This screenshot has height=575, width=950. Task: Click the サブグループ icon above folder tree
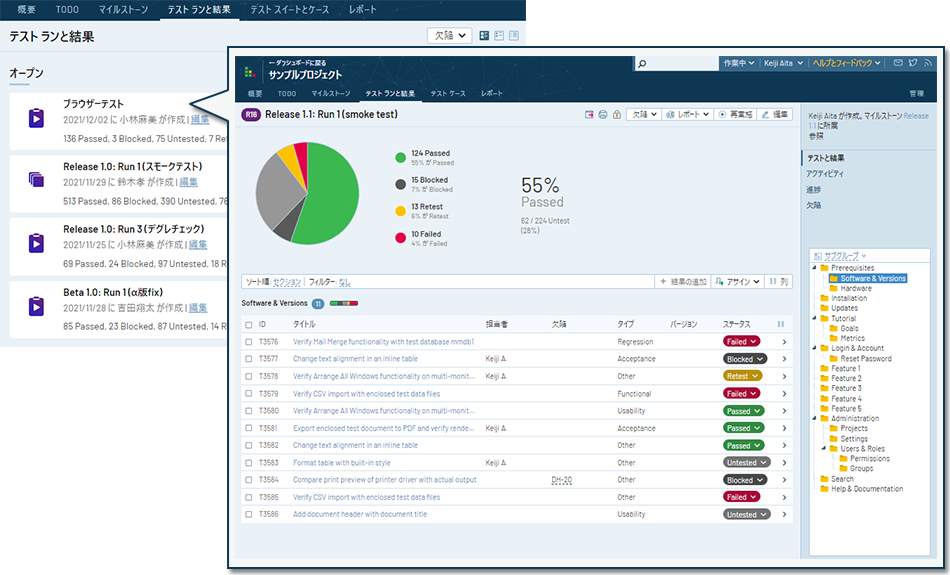click(818, 256)
